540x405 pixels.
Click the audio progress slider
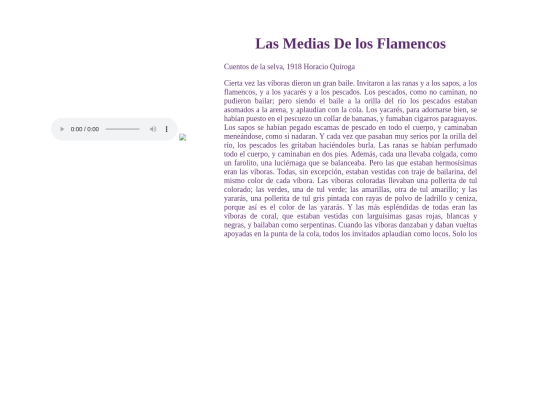[123, 129]
